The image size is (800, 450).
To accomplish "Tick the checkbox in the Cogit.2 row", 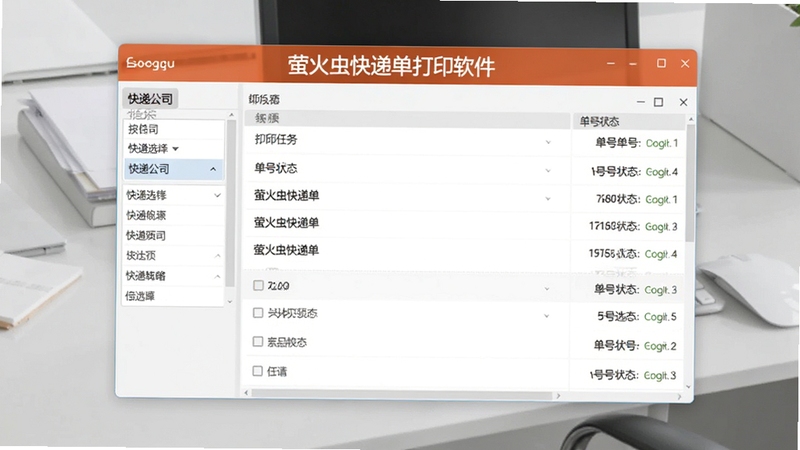I will (258, 341).
